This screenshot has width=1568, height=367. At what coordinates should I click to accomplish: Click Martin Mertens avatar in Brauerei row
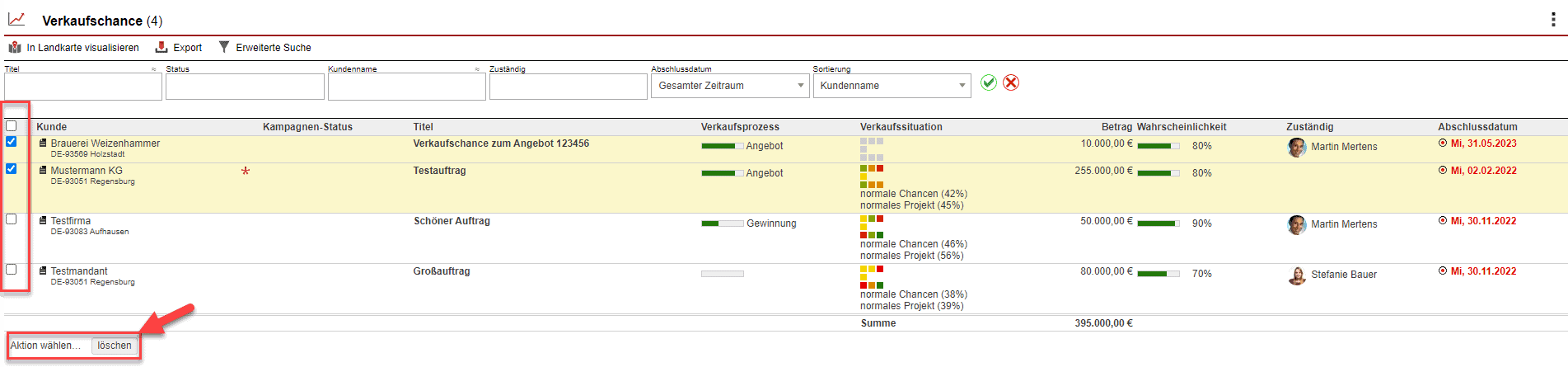[1297, 147]
